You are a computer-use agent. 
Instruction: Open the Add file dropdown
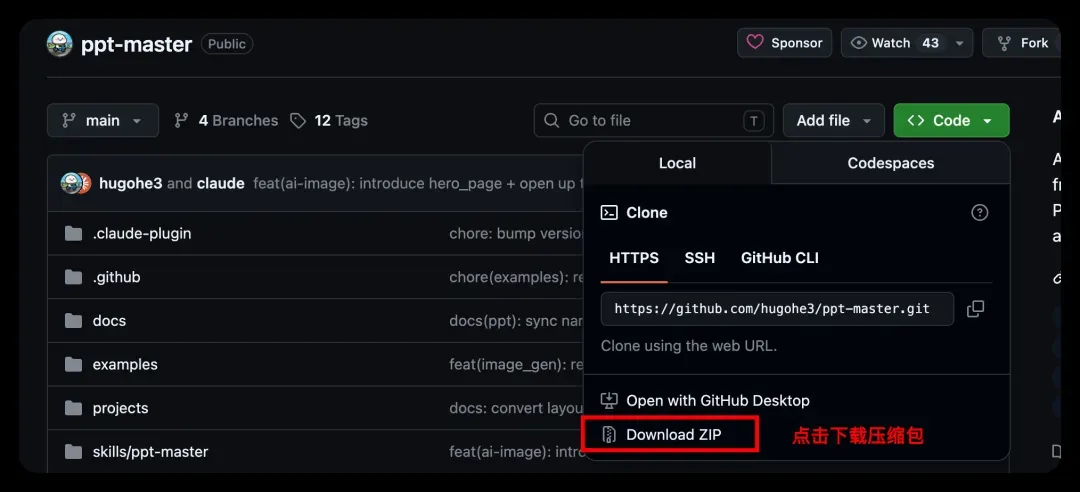click(x=833, y=121)
